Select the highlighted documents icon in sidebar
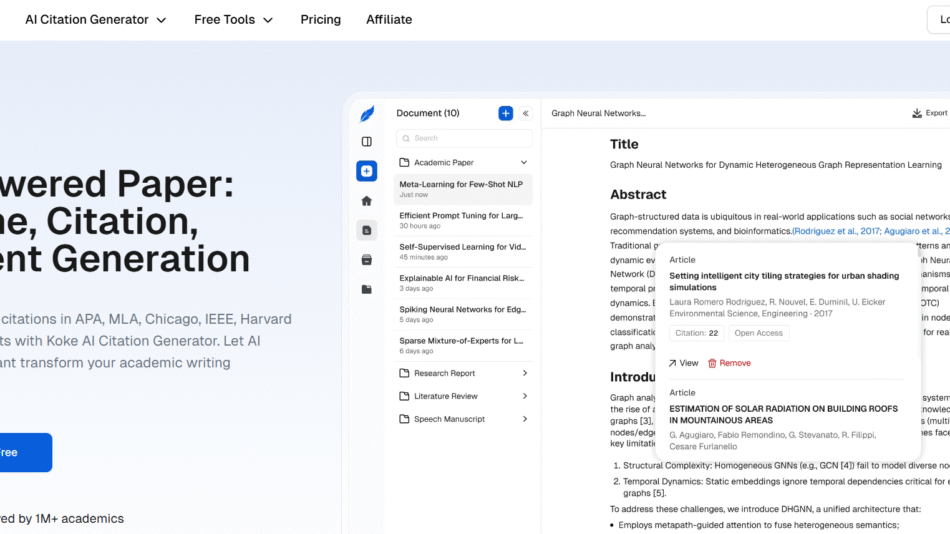The image size is (950, 534). pos(367,230)
